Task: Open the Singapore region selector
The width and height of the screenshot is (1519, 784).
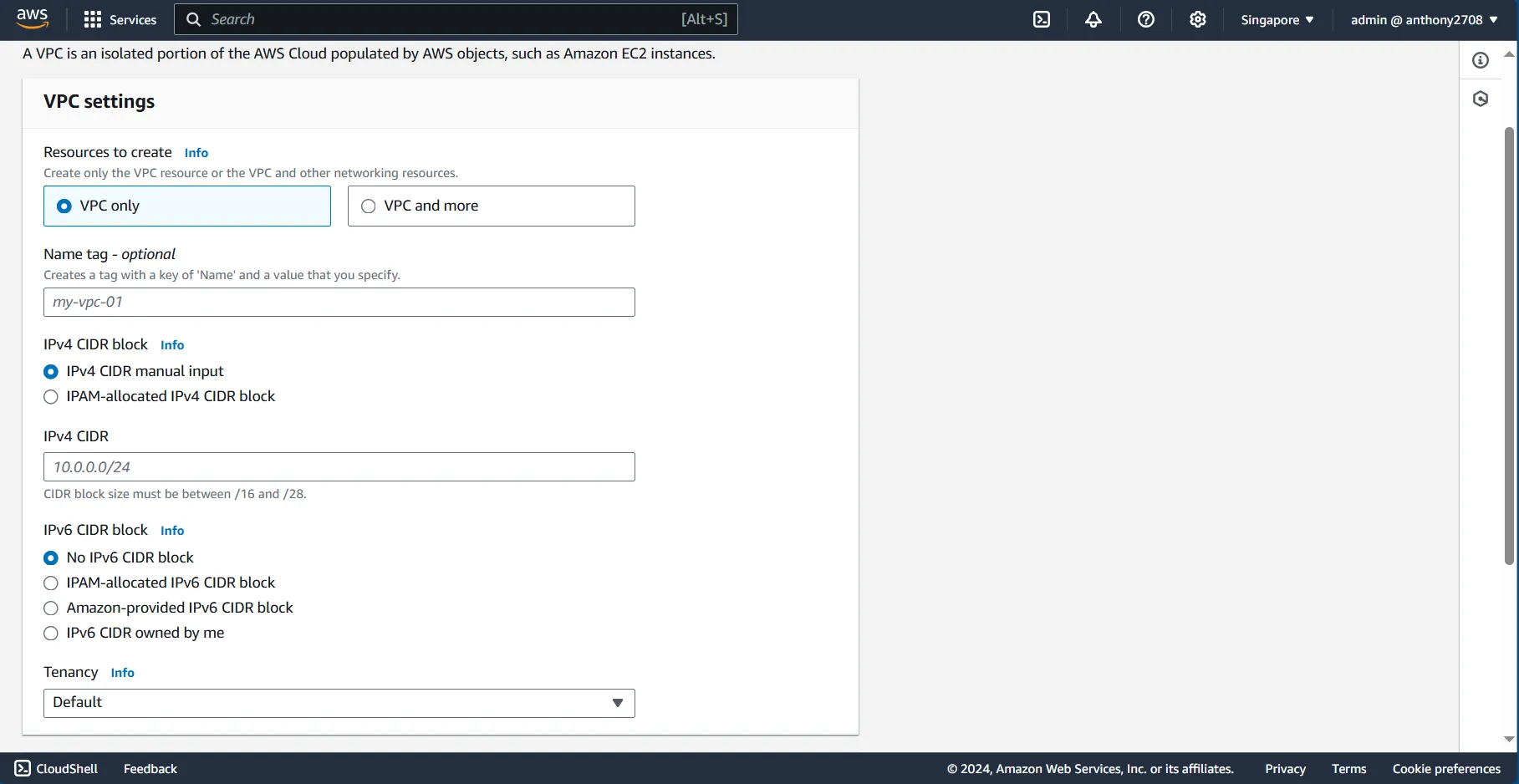Action: pos(1277,19)
